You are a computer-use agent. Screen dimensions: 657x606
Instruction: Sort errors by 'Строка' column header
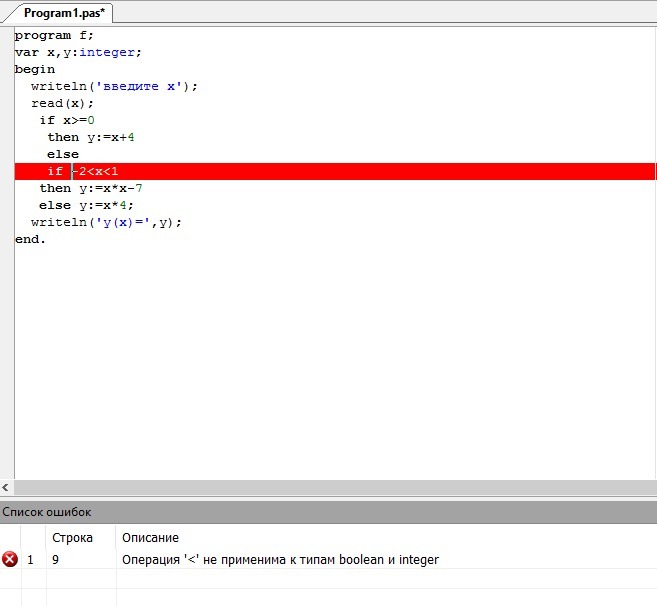[72, 538]
